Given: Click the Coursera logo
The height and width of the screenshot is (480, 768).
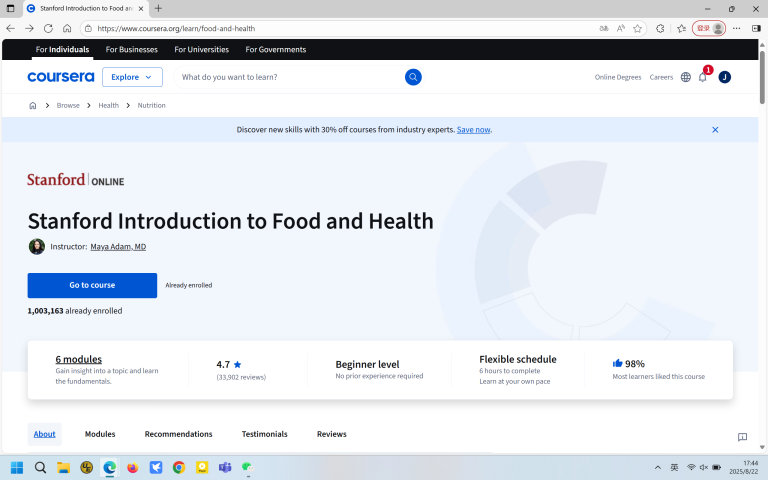Looking at the screenshot, I should point(61,77).
